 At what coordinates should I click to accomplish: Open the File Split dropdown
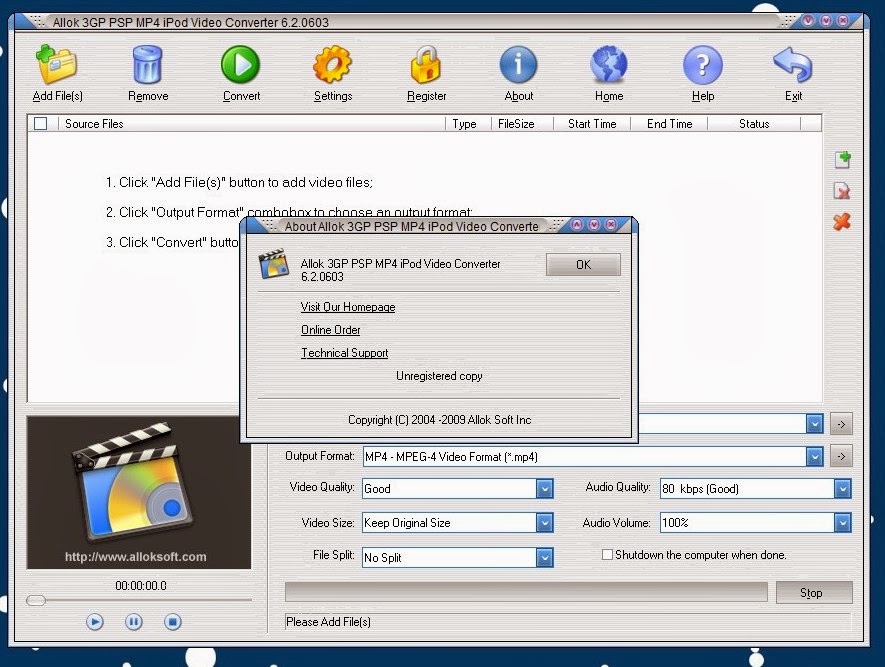[545, 558]
